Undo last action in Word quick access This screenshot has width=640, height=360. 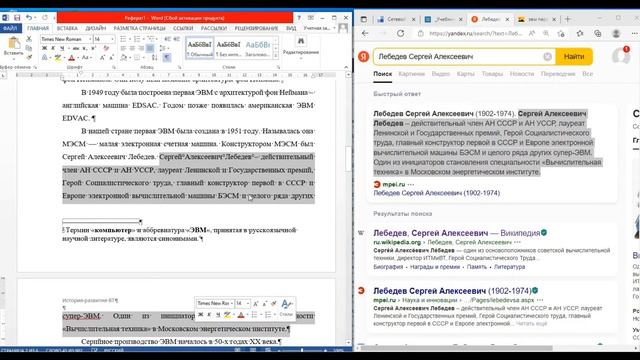29,18
